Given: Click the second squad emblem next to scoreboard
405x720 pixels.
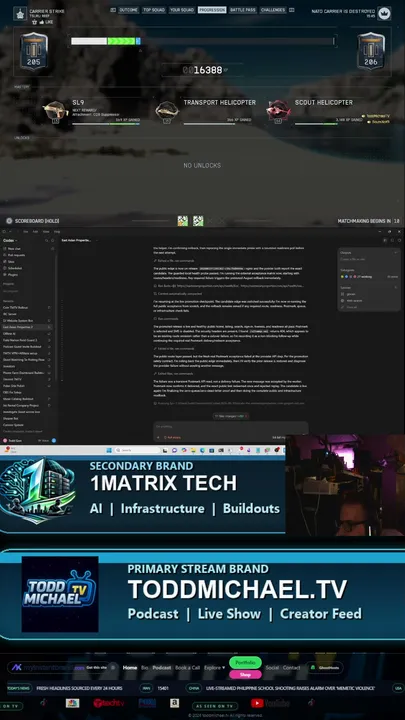Looking at the screenshot, I should tap(198, 221).
